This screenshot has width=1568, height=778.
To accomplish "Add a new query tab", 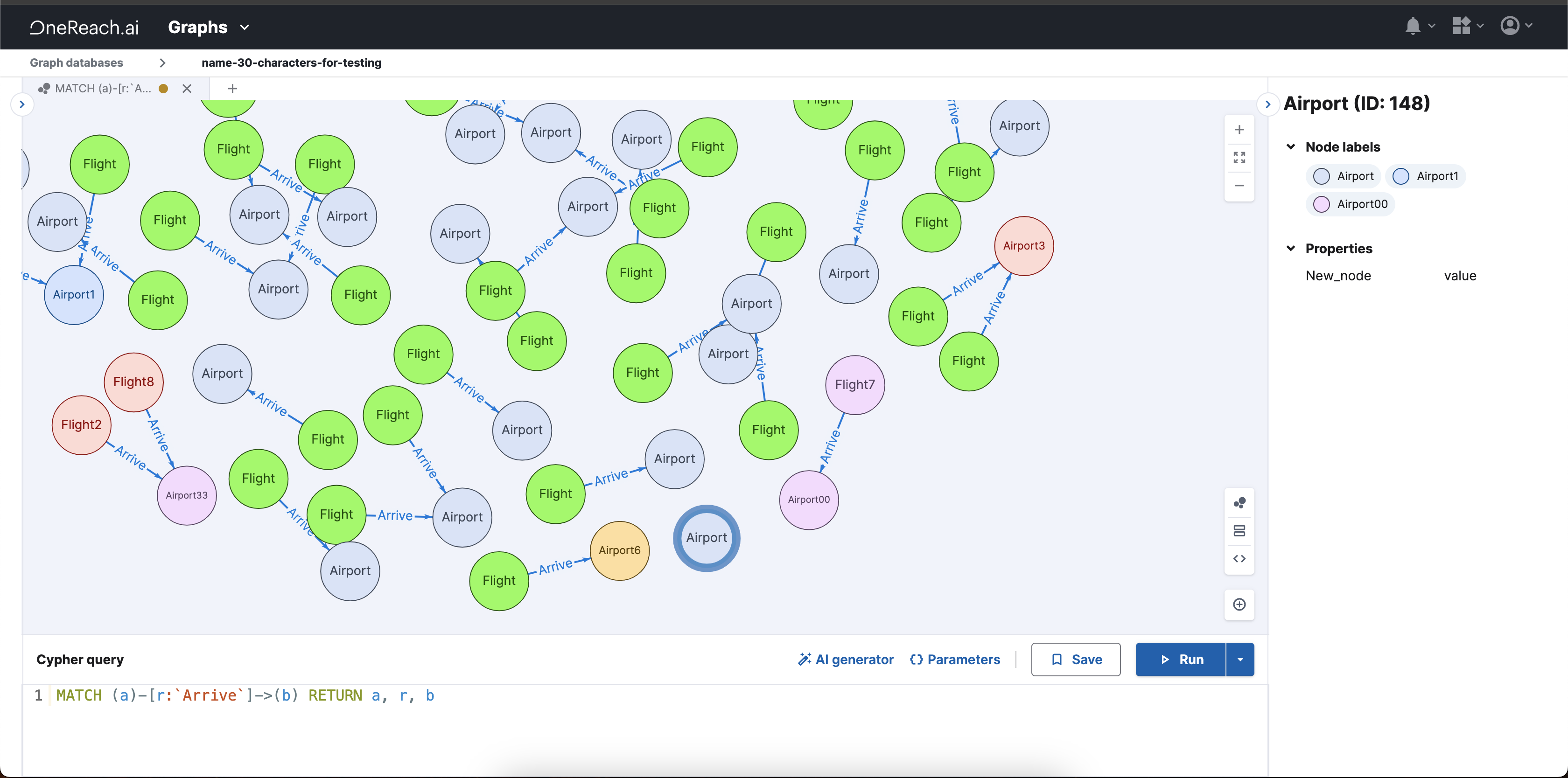I will 232,89.
